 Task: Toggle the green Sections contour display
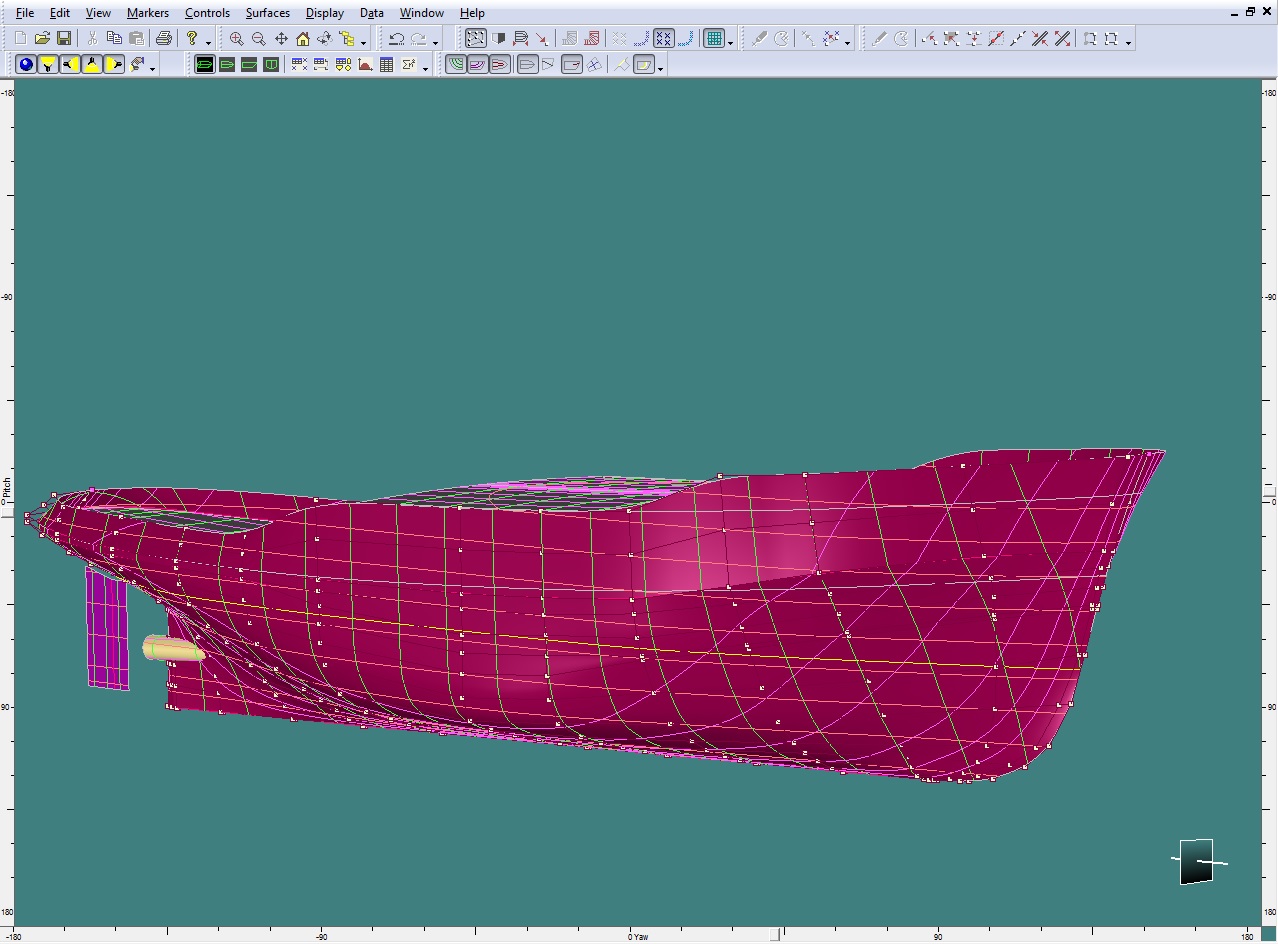tap(456, 65)
